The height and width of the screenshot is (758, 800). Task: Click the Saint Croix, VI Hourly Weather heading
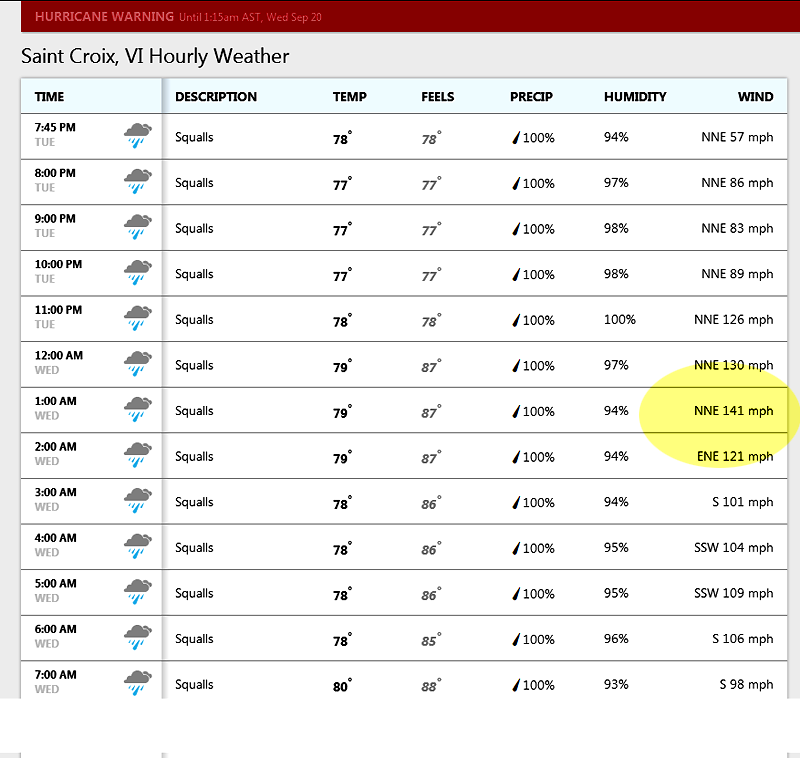[155, 56]
